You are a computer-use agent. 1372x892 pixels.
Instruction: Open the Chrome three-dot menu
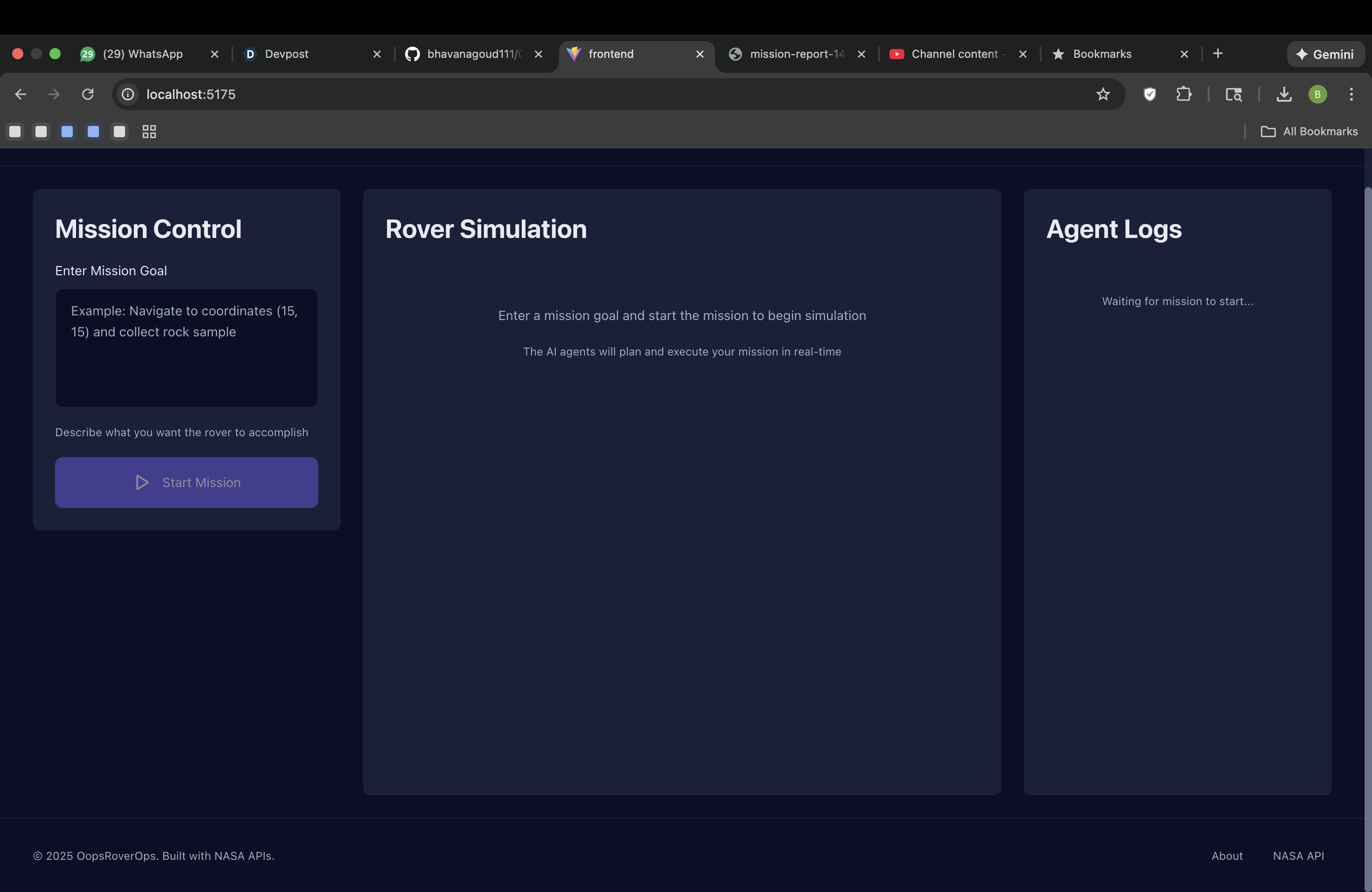coord(1351,94)
